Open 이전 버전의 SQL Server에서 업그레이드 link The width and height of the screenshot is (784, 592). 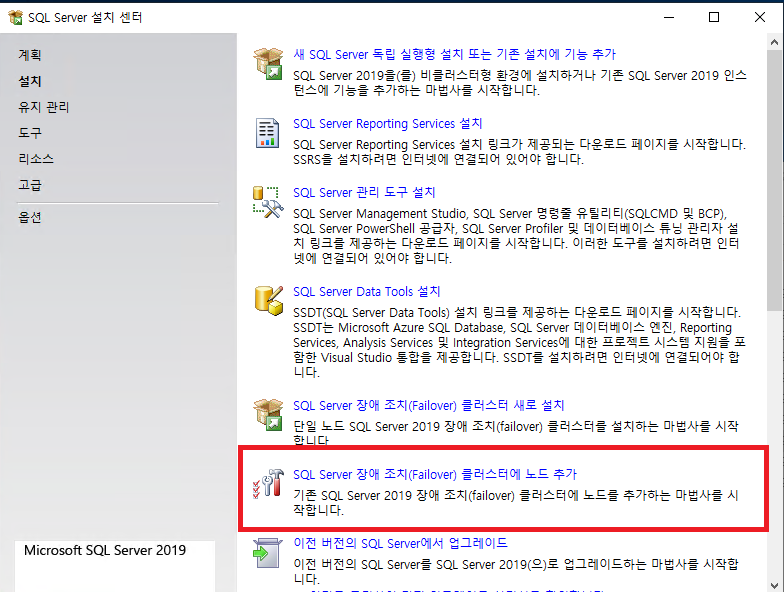(x=400, y=543)
